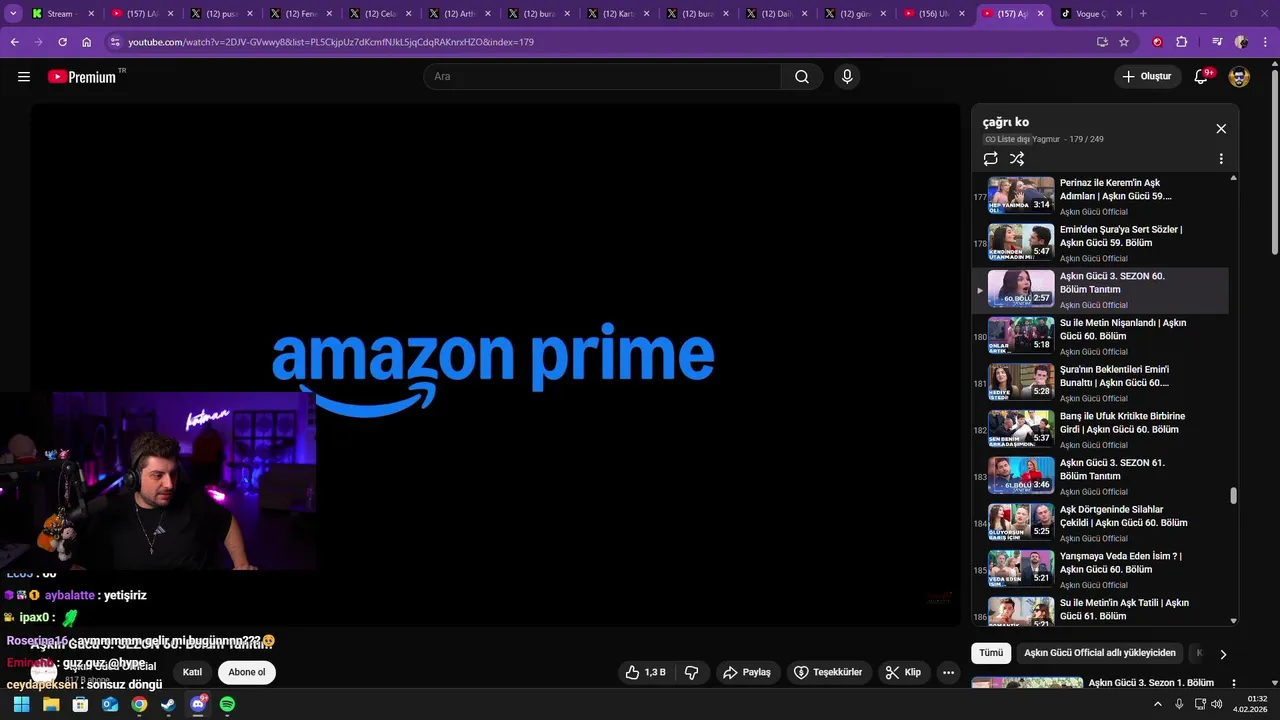Viewport: 1280px width, 720px height.
Task: Open the notifications bell
Action: [1201, 77]
